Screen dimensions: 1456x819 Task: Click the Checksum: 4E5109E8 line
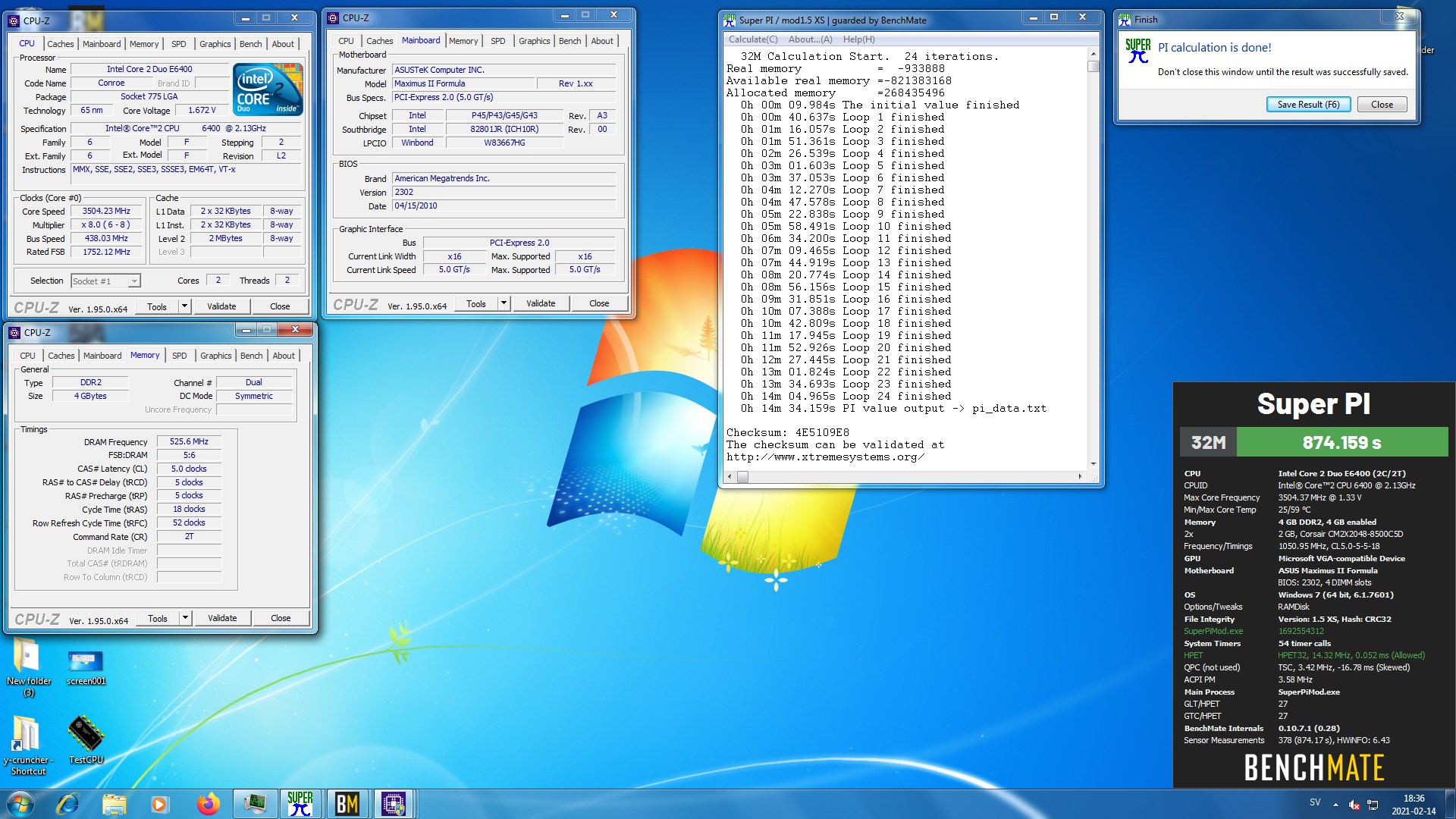coord(788,432)
